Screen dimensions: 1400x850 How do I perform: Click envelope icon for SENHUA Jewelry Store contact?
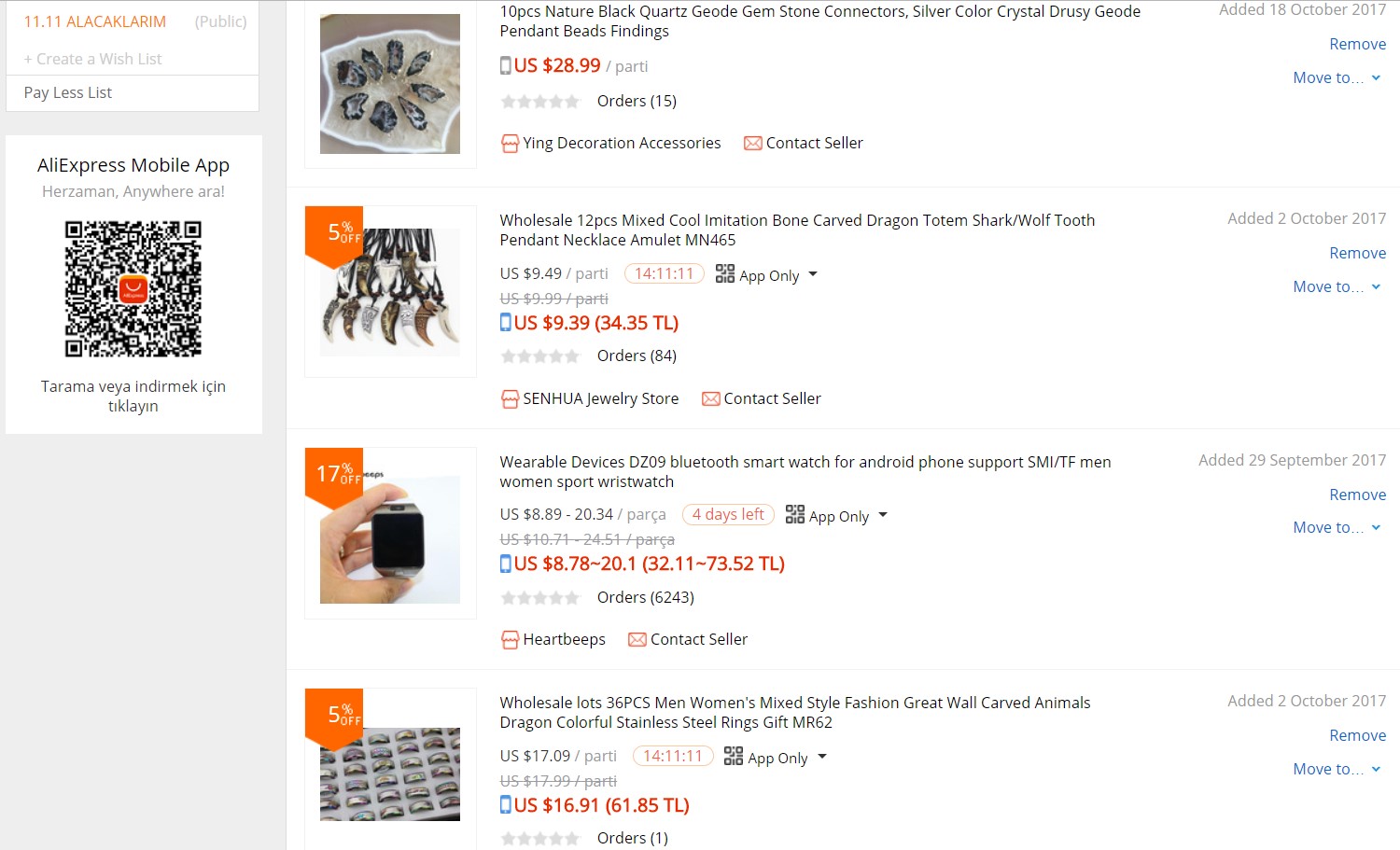(x=711, y=399)
